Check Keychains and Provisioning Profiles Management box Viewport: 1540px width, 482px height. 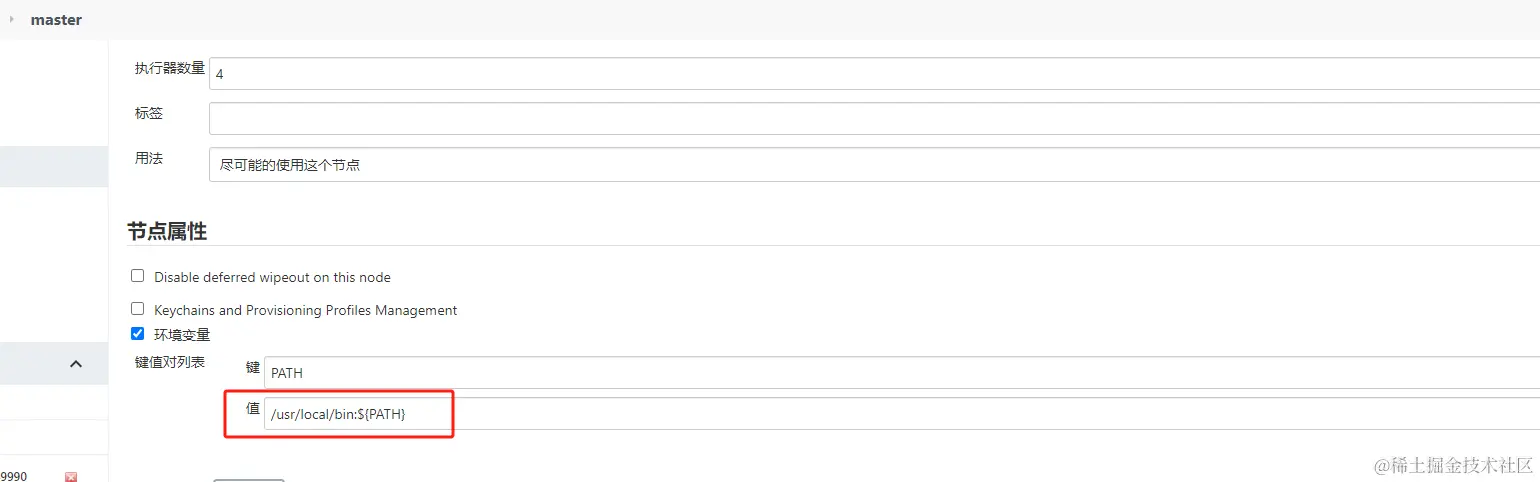138,309
